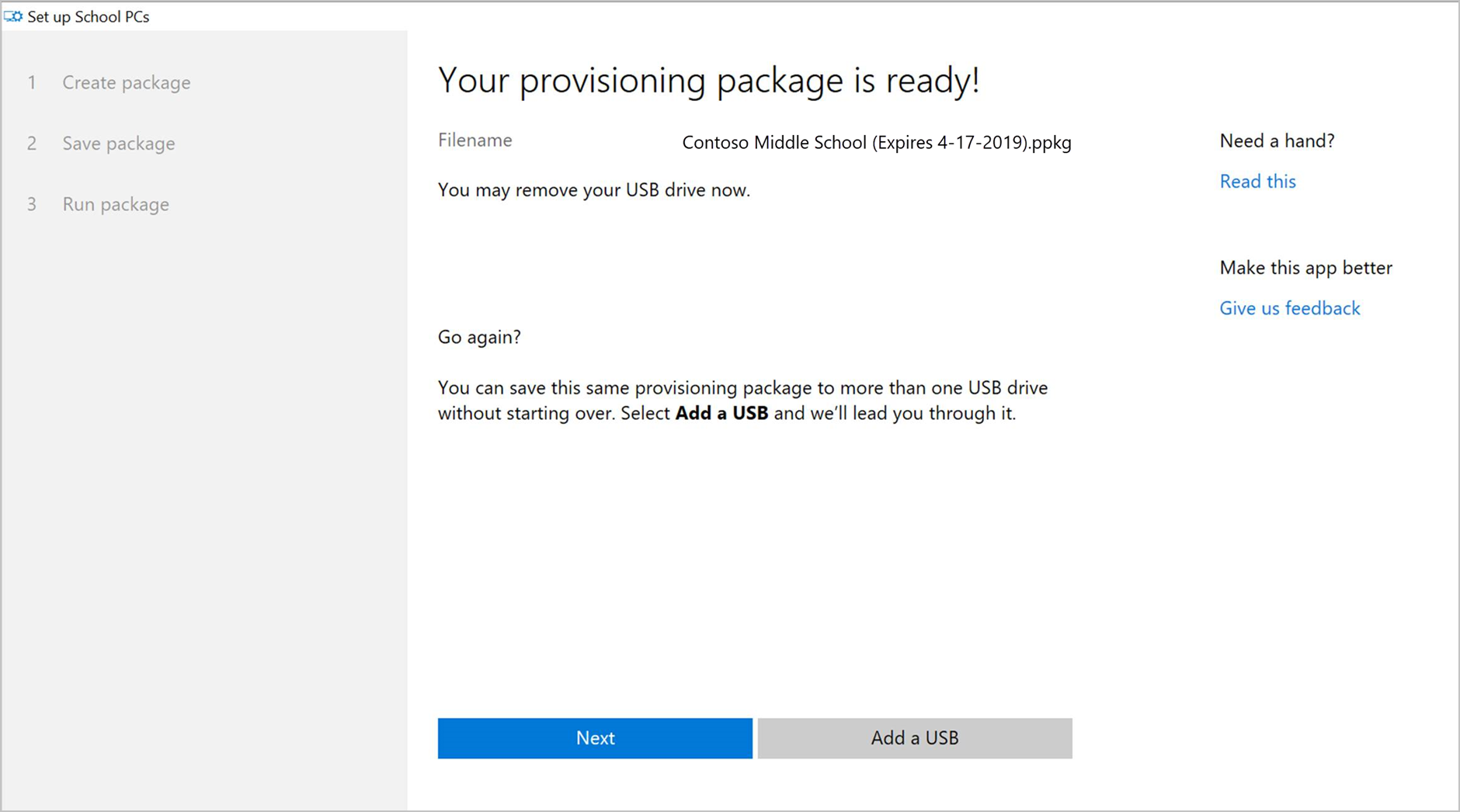1460x812 pixels.
Task: Click the Set up School PCs app icon
Action: [x=13, y=16]
